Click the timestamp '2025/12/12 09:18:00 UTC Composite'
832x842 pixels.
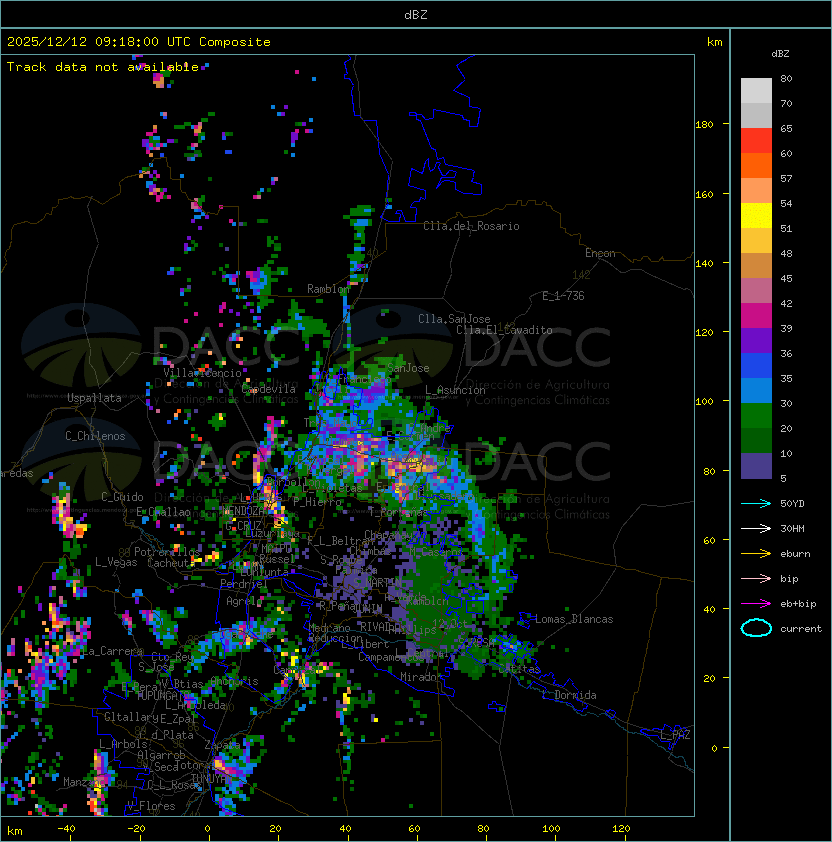pyautogui.click(x=139, y=42)
